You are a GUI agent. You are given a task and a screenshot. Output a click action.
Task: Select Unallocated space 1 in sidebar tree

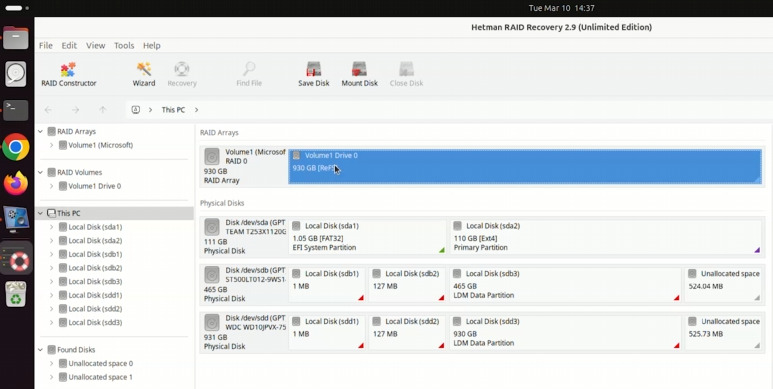click(x=101, y=377)
